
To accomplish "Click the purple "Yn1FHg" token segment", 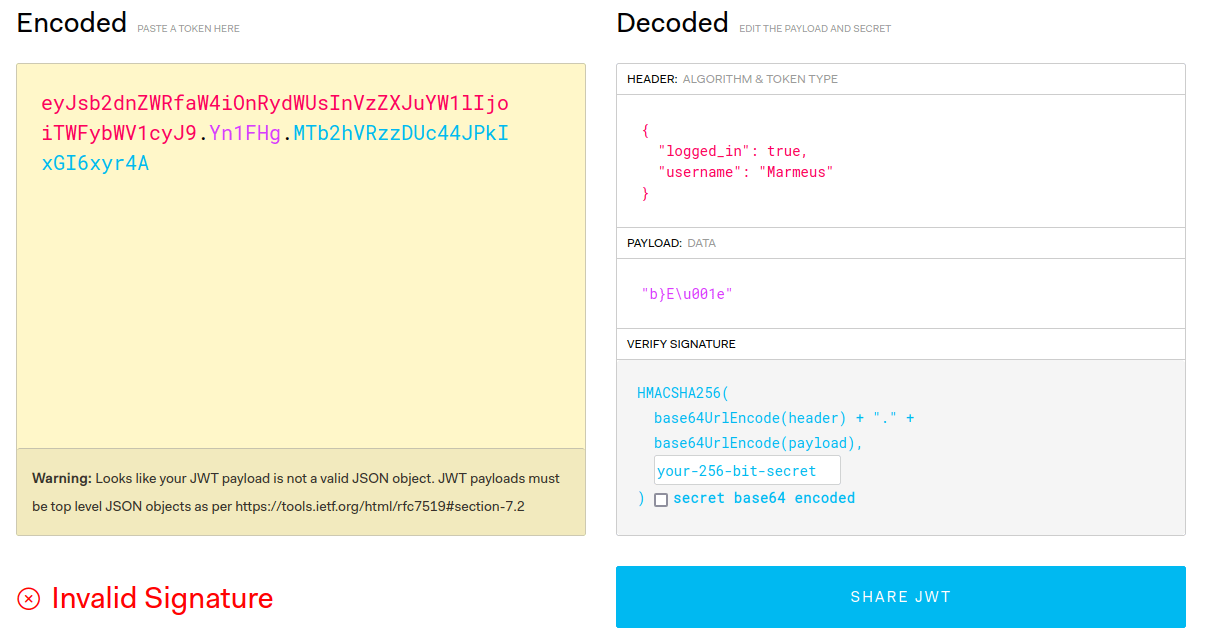I will 245,133.
